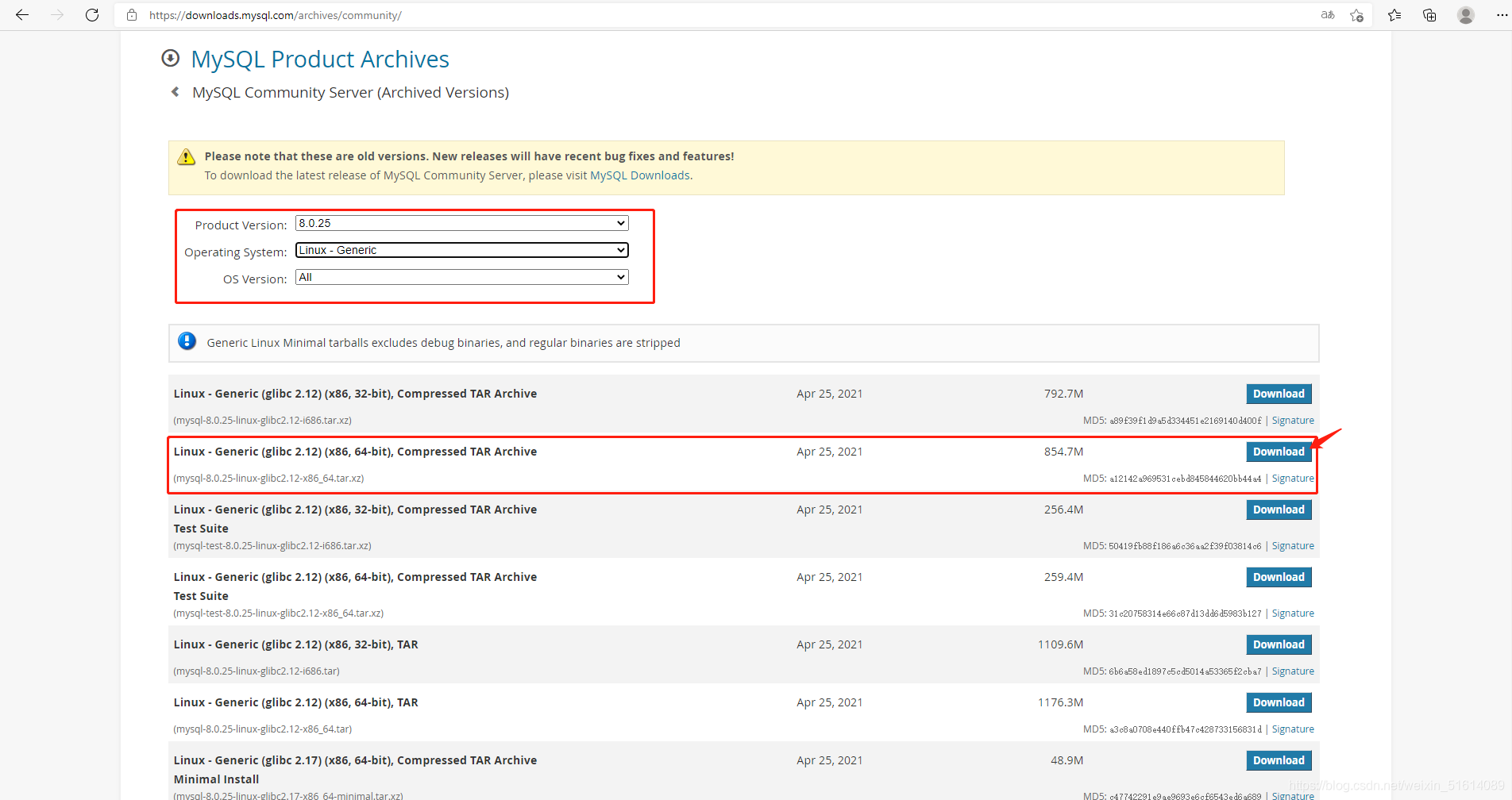This screenshot has width=1512, height=800.
Task: Go back with browser back arrow
Action: [22, 15]
